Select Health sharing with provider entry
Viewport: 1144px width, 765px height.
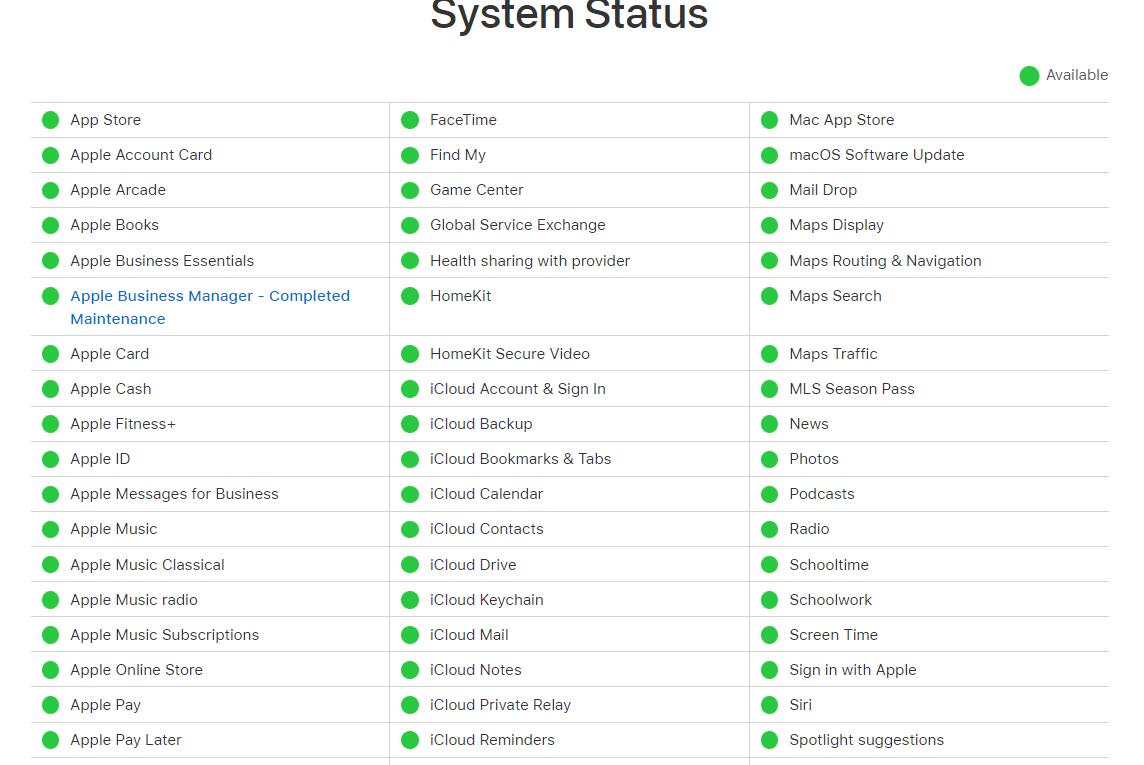click(x=530, y=260)
